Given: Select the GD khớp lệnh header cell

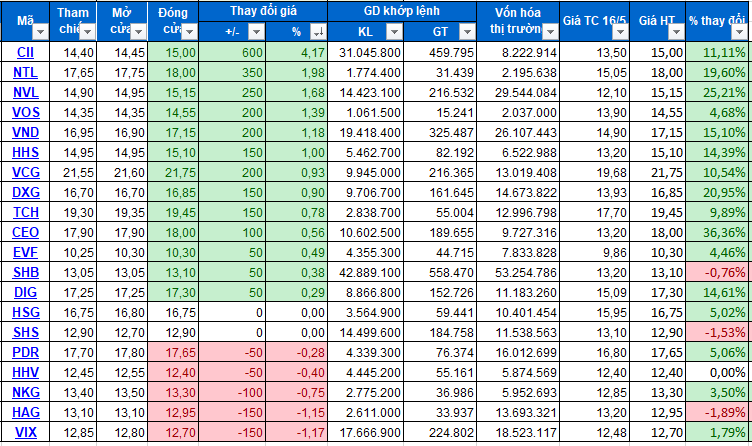Looking at the screenshot, I should coord(402,11).
